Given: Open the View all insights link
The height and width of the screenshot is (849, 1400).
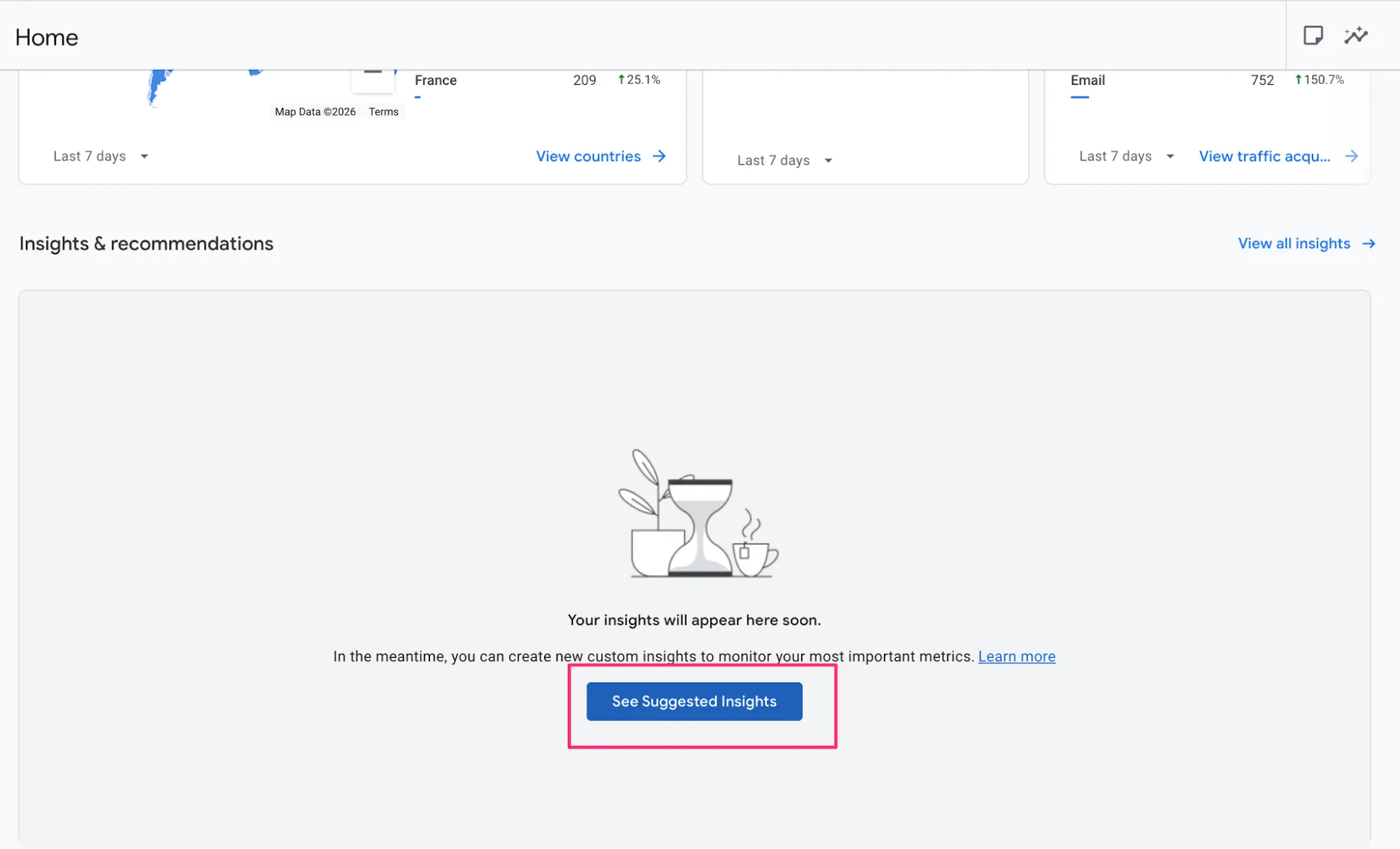Looking at the screenshot, I should pos(1294,244).
